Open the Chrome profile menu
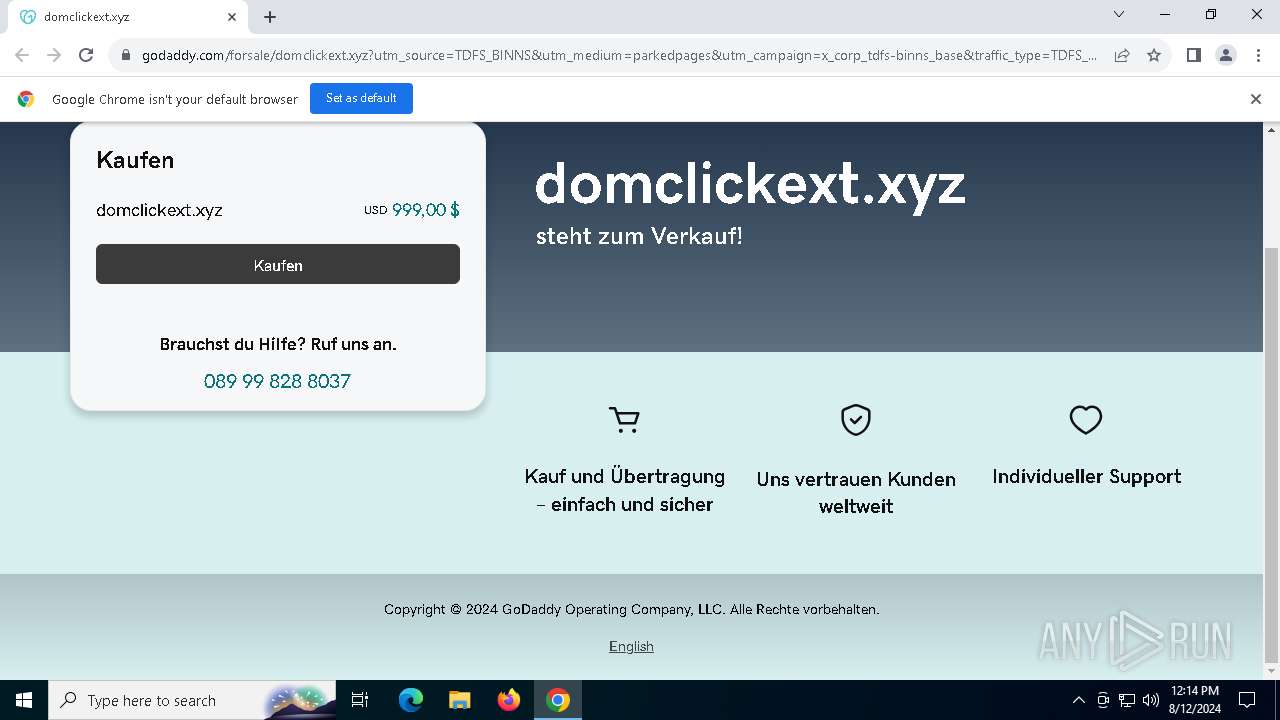Screen dimensions: 1280x720 1226,55
